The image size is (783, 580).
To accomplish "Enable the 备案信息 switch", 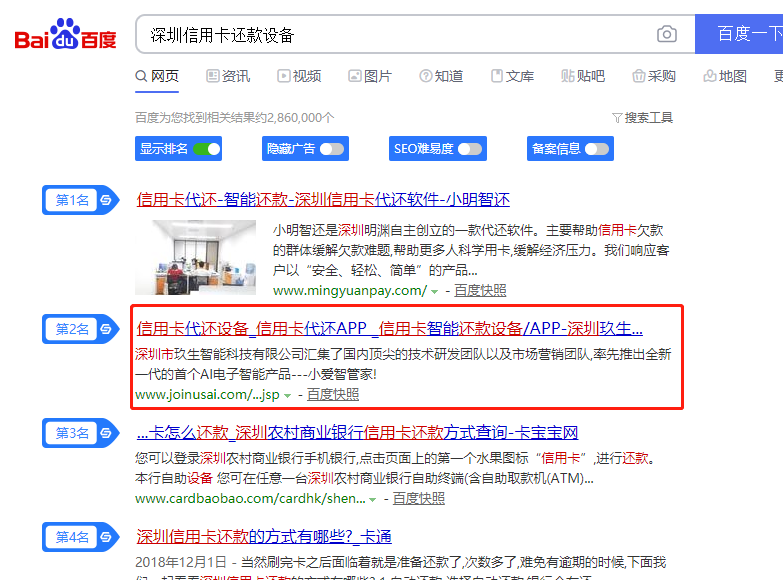I will pos(597,149).
